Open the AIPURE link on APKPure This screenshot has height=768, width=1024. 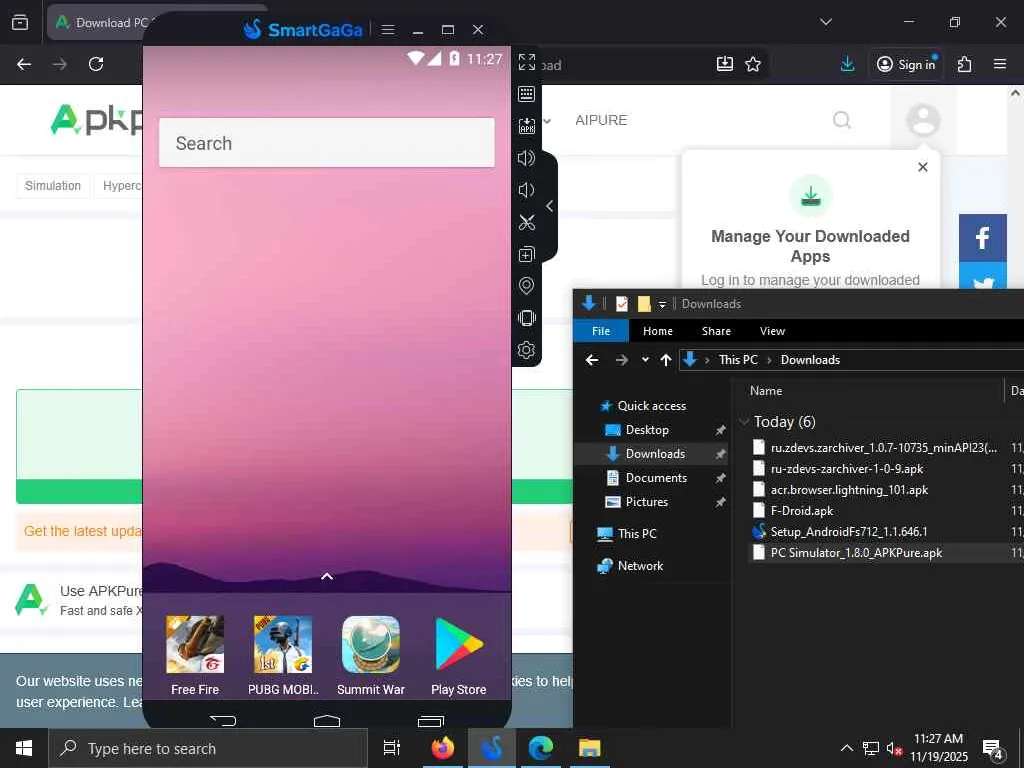tap(601, 120)
